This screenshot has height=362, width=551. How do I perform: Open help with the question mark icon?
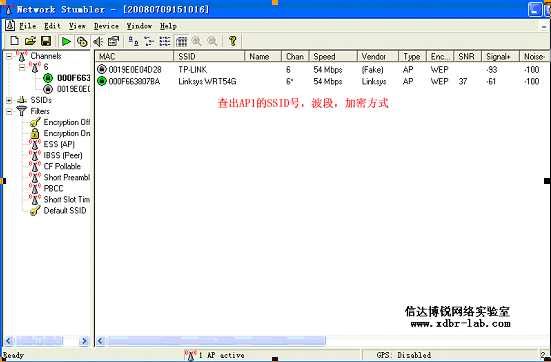point(232,41)
